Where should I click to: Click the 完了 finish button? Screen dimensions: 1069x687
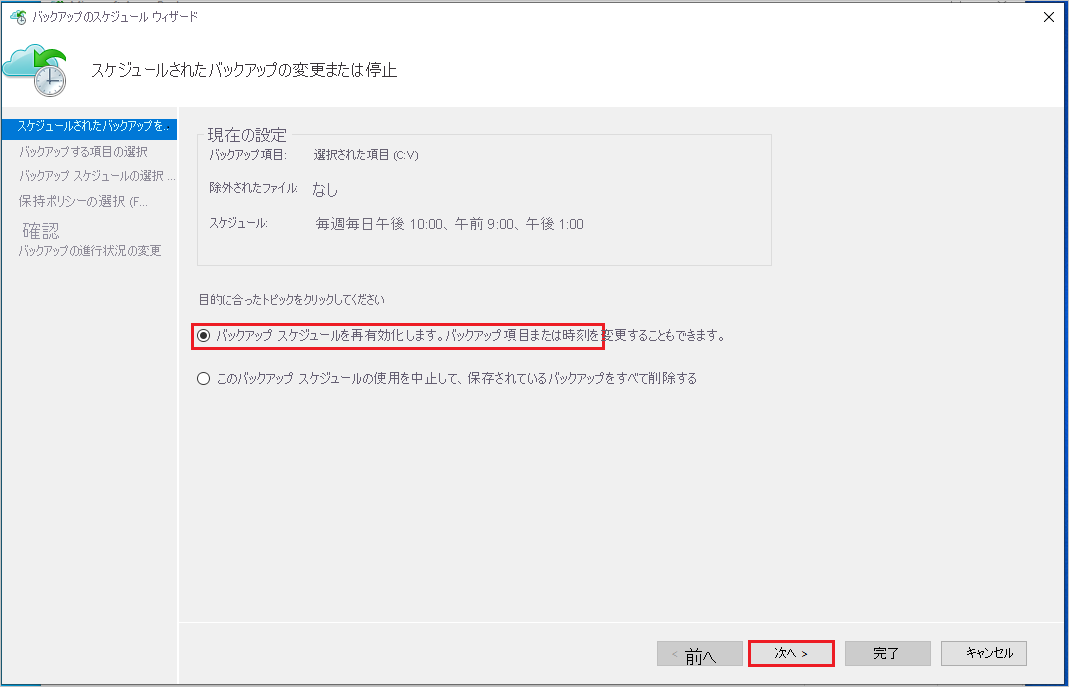click(888, 654)
